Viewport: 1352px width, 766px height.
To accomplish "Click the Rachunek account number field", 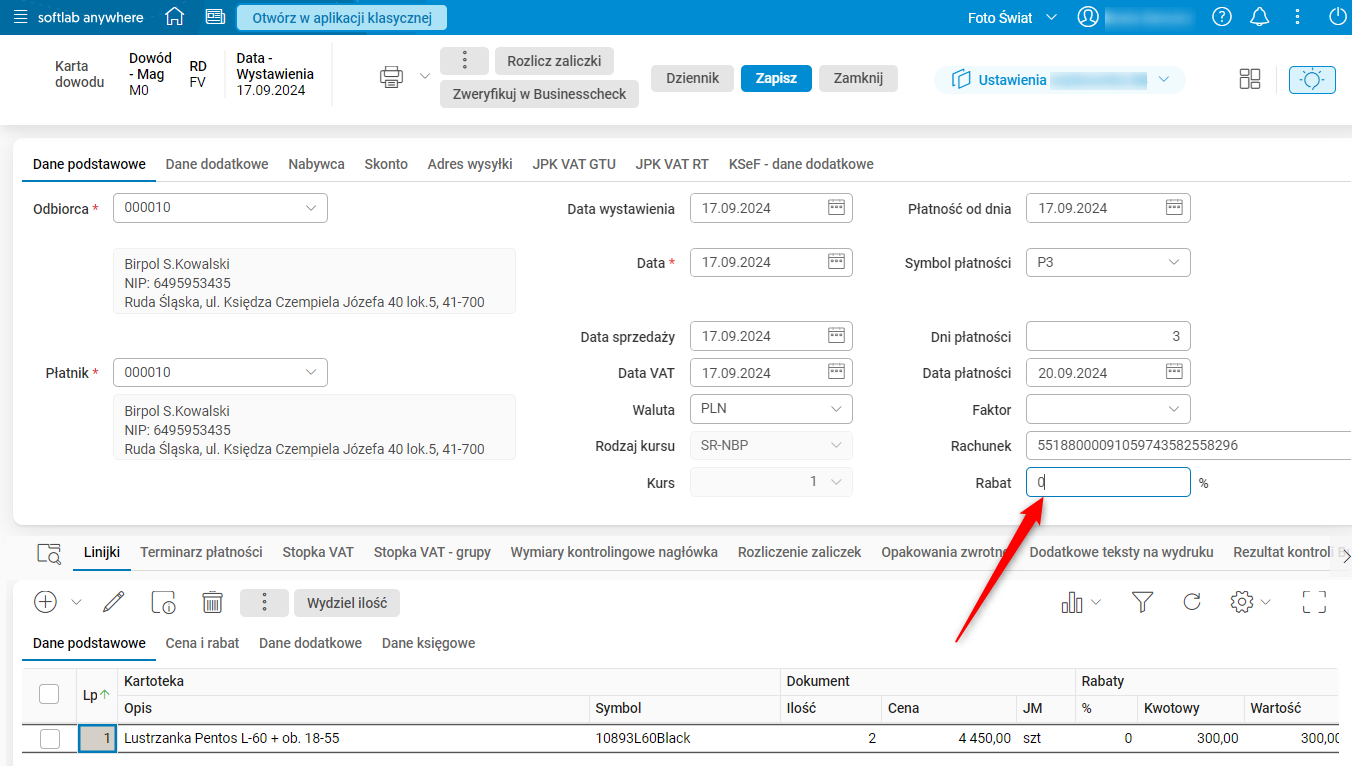I will (x=1188, y=445).
